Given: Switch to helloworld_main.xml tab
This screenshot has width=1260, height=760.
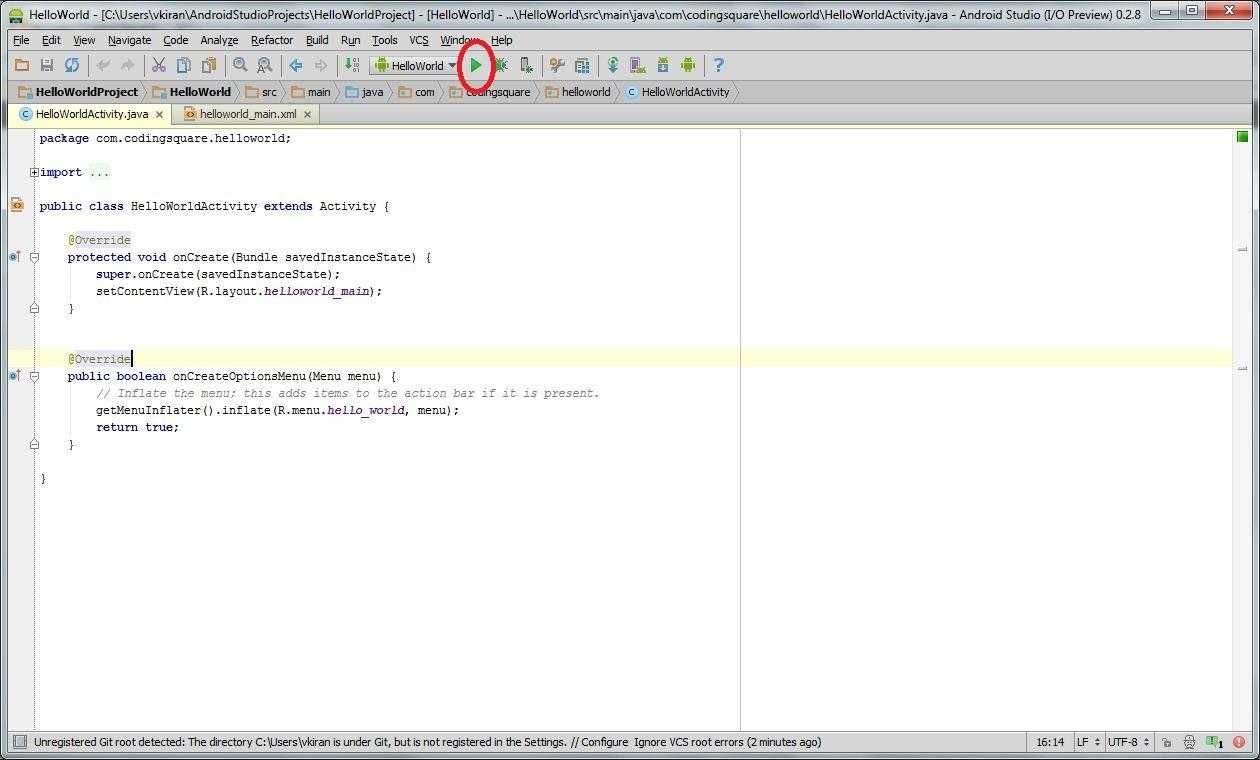Looking at the screenshot, I should pyautogui.click(x=247, y=114).
